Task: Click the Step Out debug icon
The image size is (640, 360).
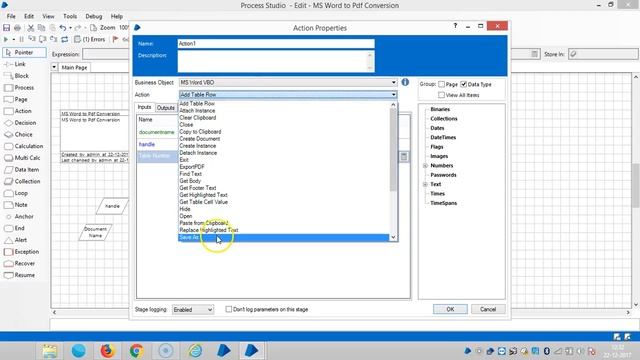Action: pyautogui.click(x=53, y=40)
